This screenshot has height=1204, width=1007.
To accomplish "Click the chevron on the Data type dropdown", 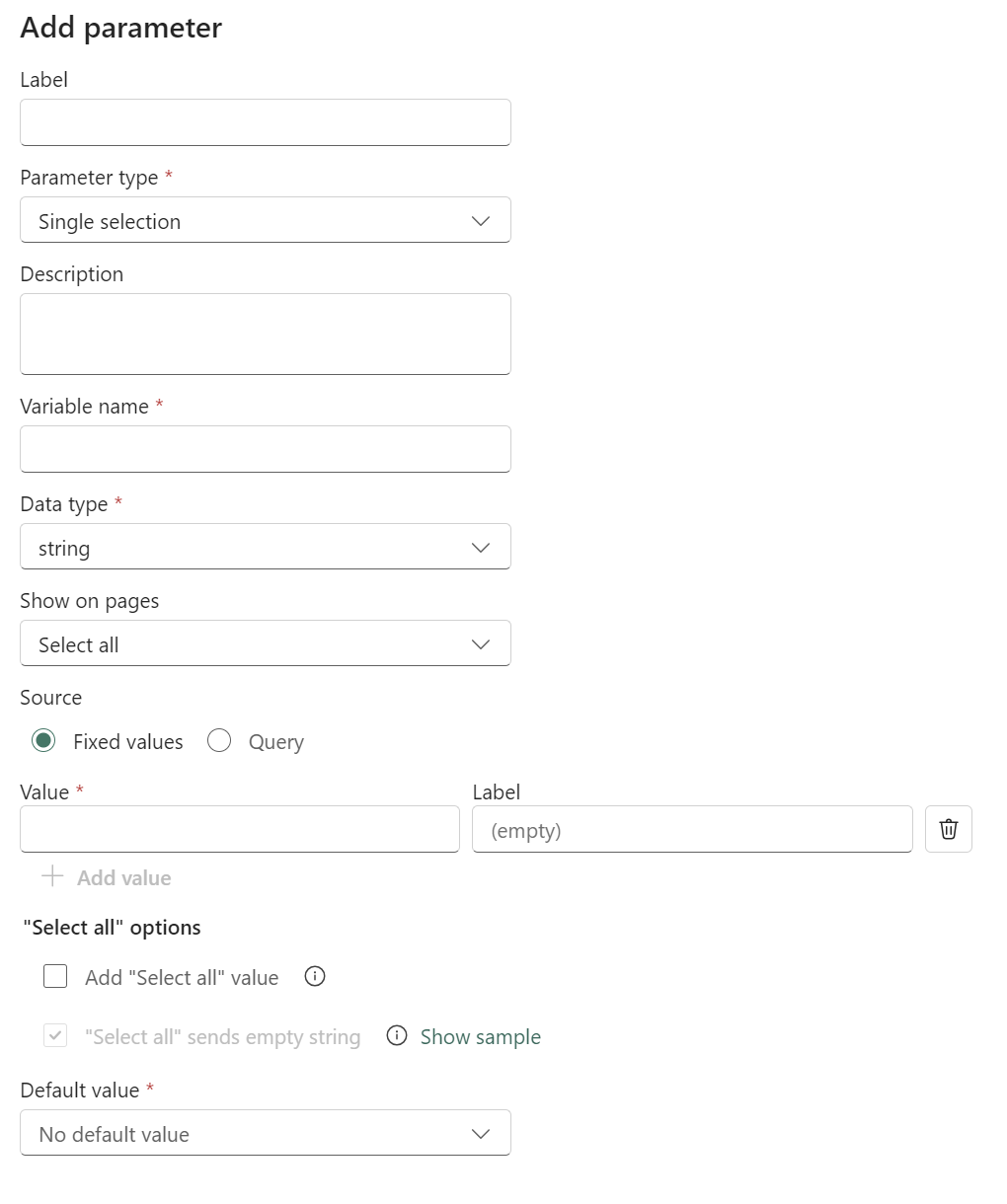I will pos(481,547).
